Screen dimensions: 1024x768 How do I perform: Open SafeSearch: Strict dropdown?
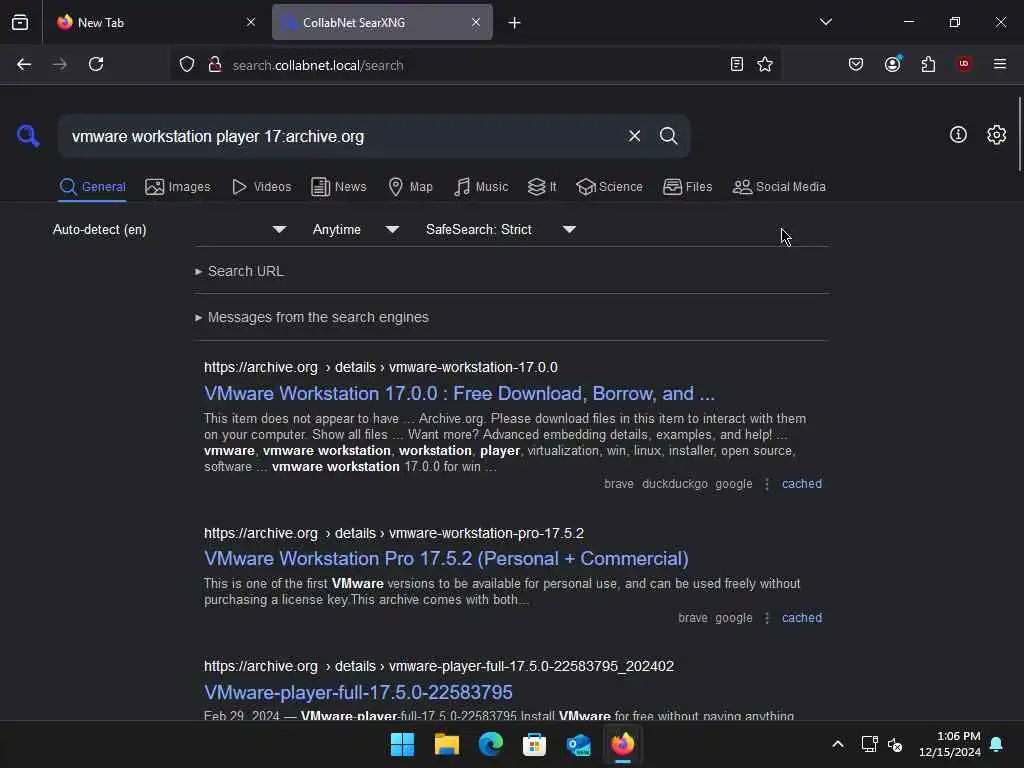[x=500, y=229]
